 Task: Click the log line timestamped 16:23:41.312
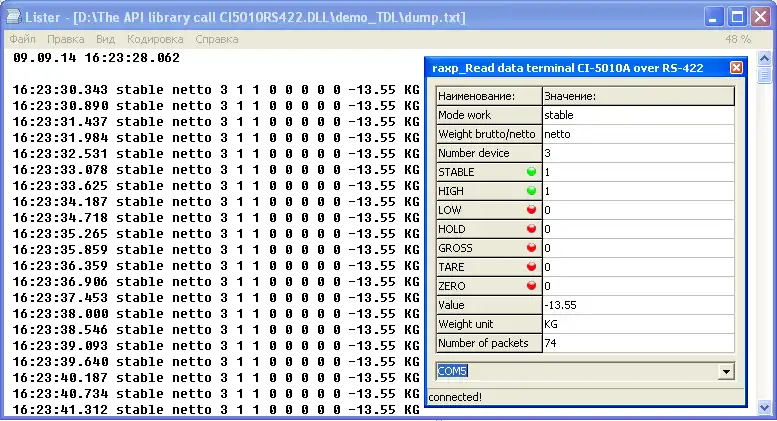click(x=216, y=410)
